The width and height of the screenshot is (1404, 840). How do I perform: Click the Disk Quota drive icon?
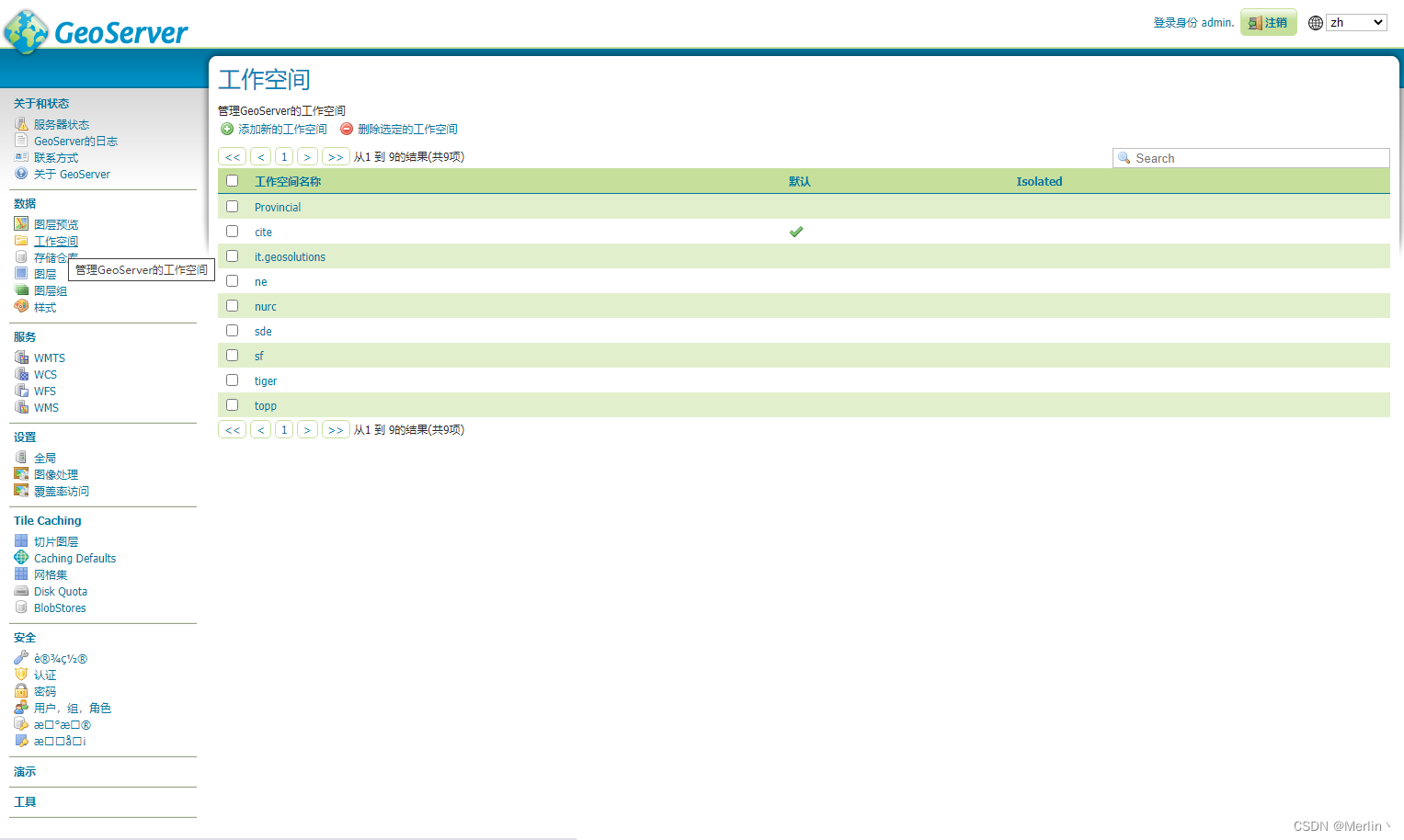[21, 591]
